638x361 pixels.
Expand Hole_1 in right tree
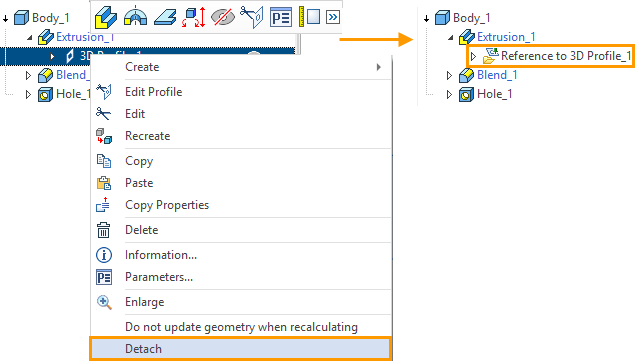(449, 94)
